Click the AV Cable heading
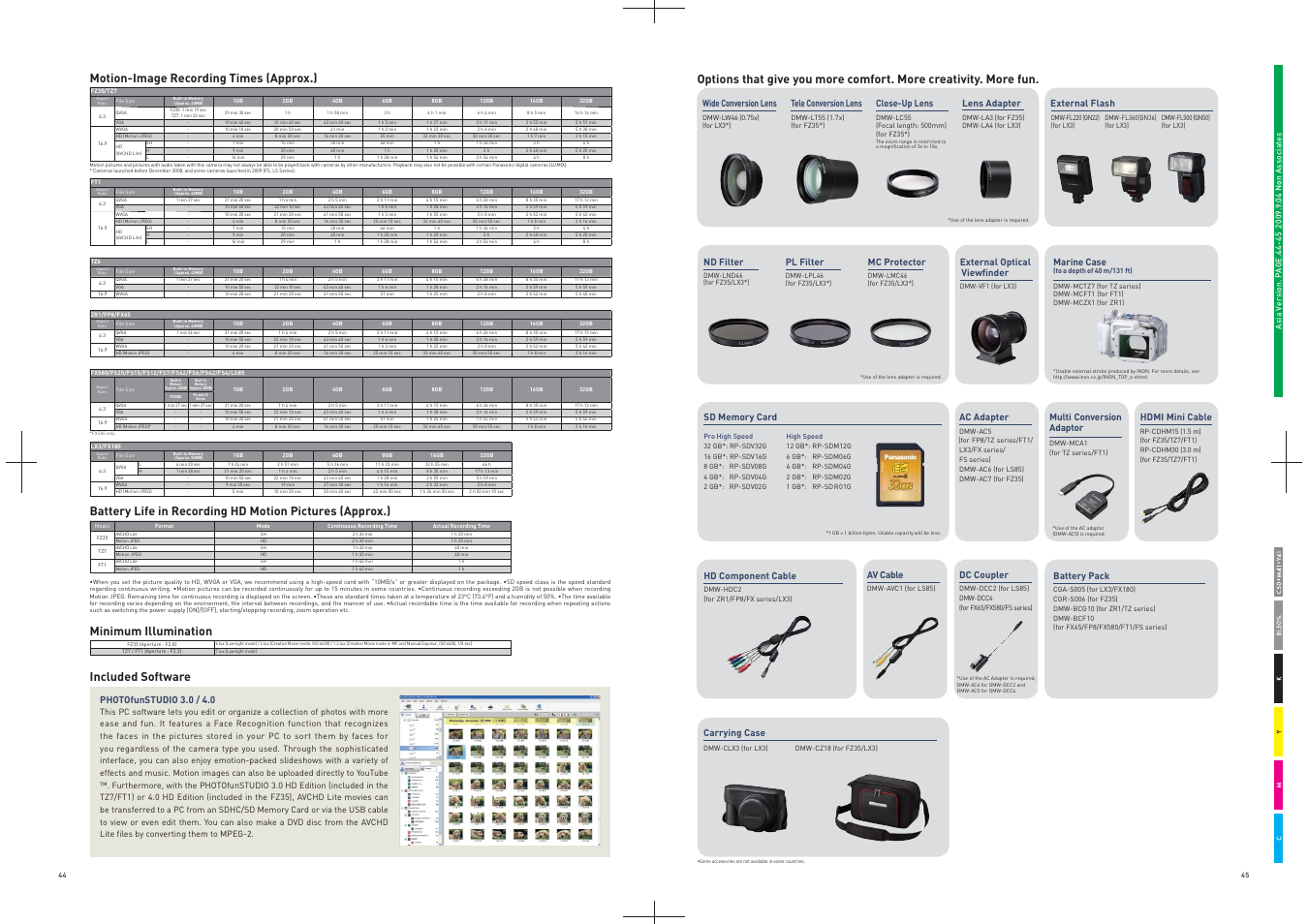The width and height of the screenshot is (1308, 924). (x=885, y=575)
